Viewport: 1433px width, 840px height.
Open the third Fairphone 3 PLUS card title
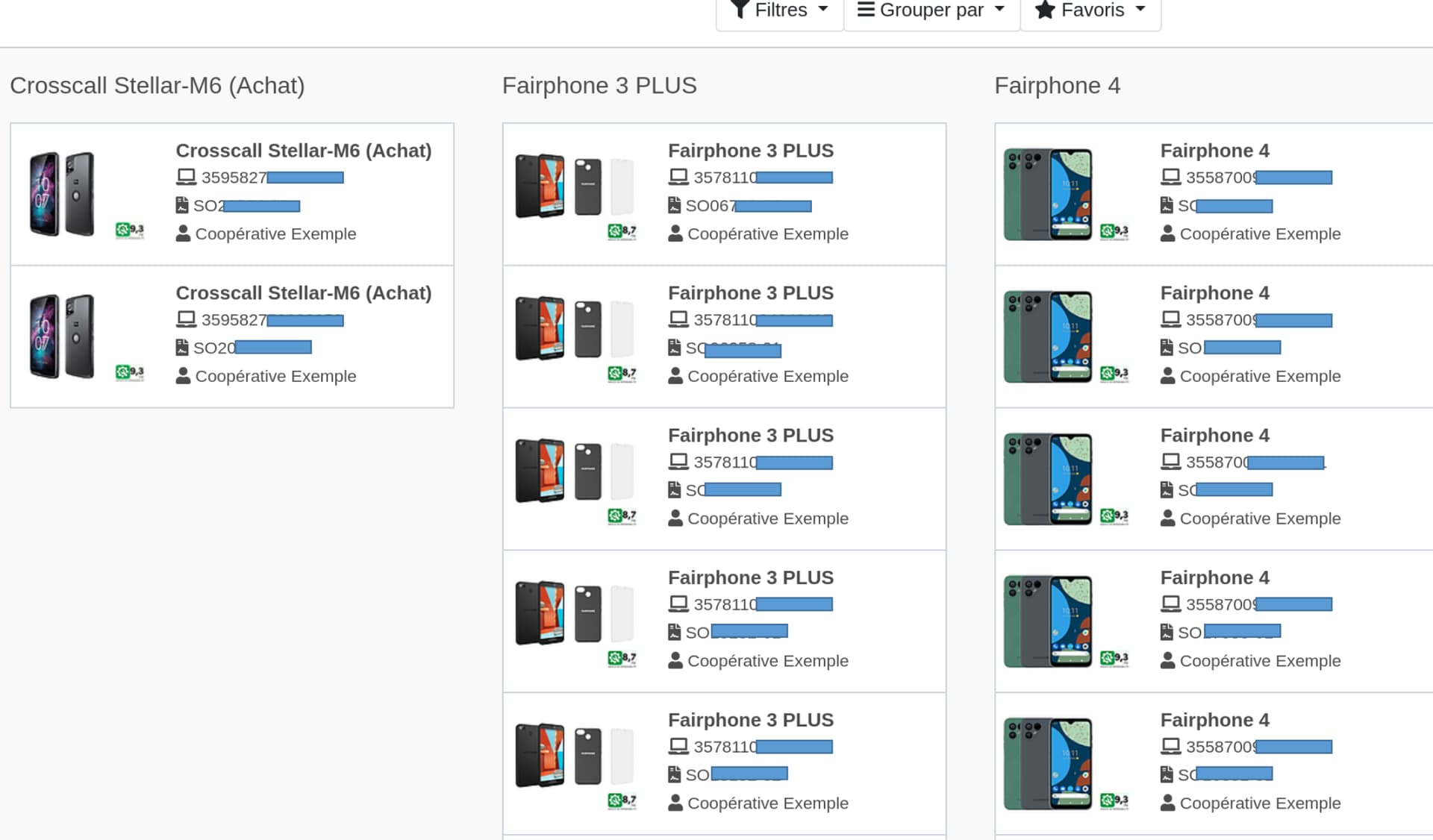(x=750, y=436)
